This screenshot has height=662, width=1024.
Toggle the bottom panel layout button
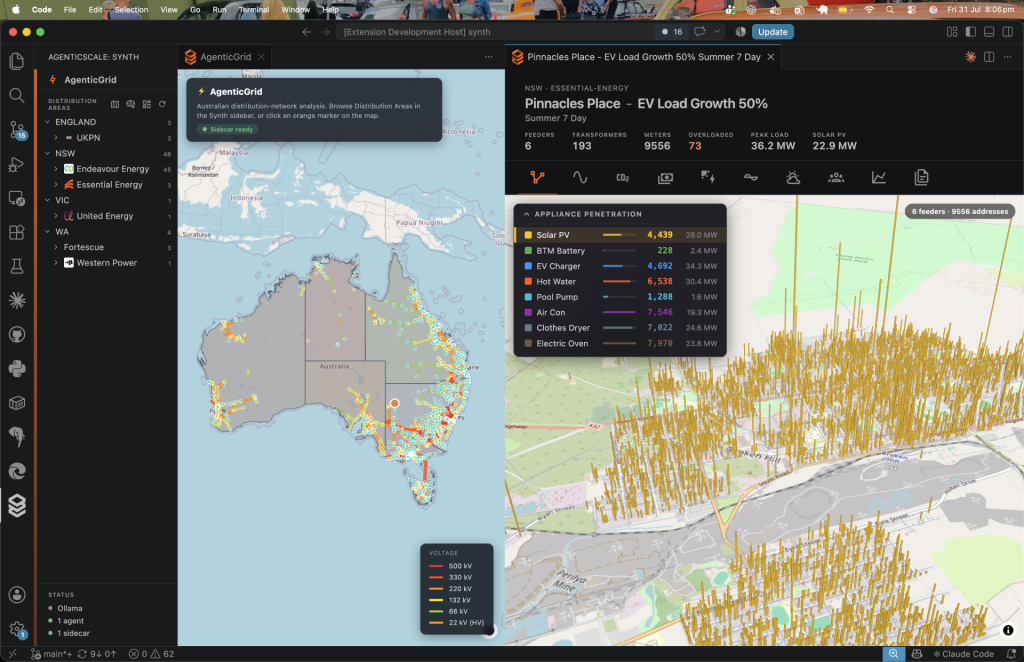[989, 31]
